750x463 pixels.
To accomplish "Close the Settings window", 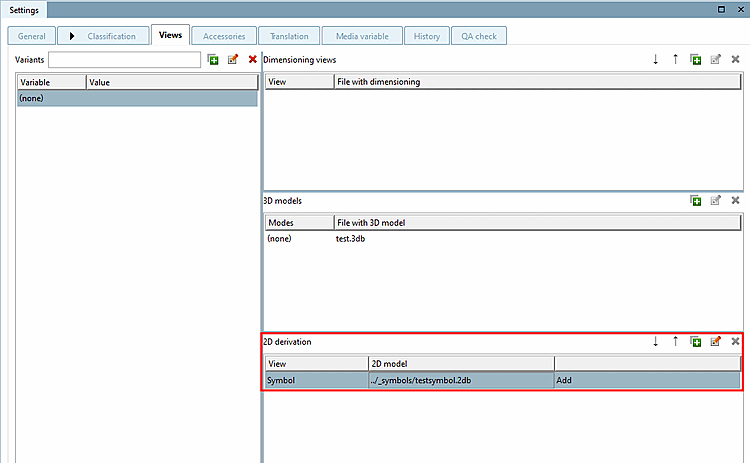I will [740, 10].
